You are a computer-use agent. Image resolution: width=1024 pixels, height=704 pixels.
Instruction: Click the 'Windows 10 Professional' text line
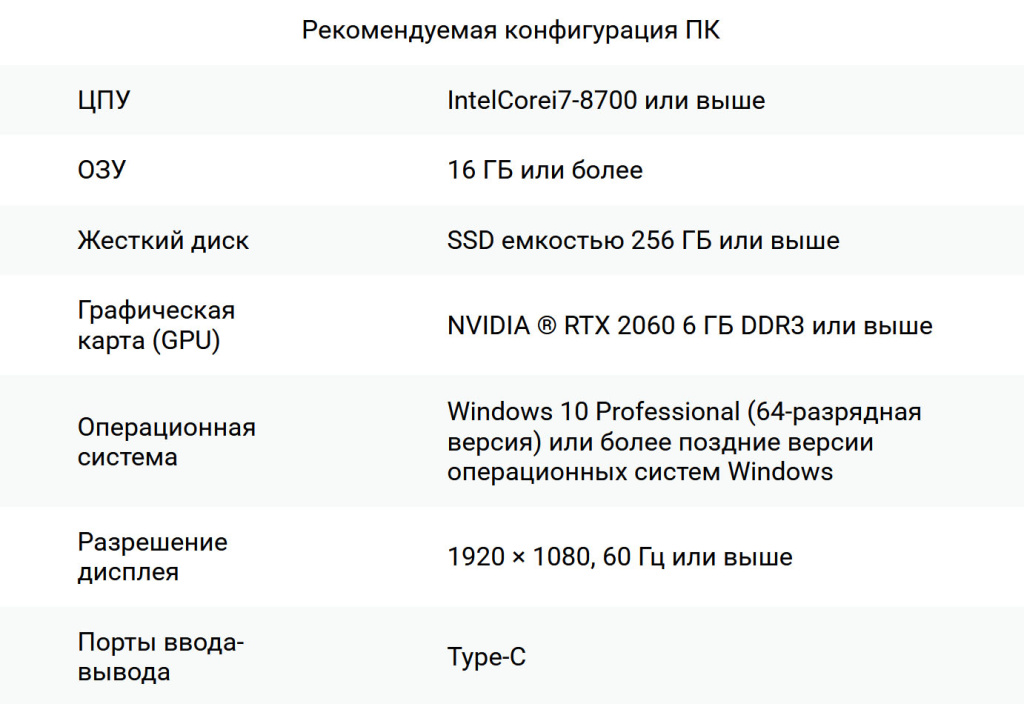coord(591,411)
